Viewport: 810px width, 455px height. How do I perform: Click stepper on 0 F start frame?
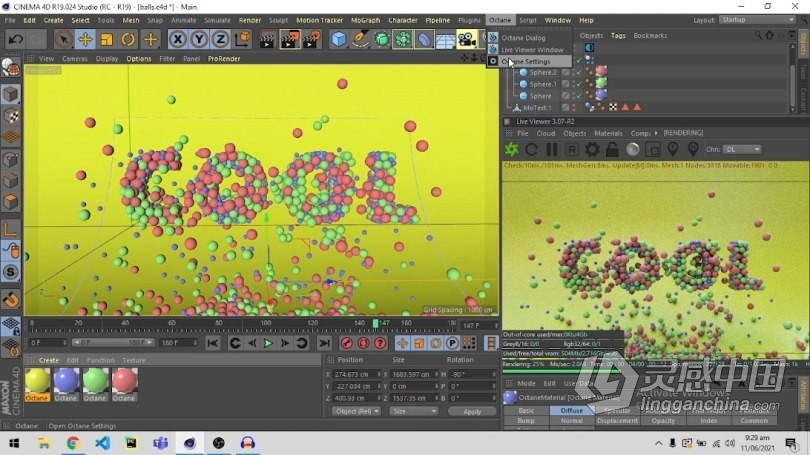click(65, 342)
